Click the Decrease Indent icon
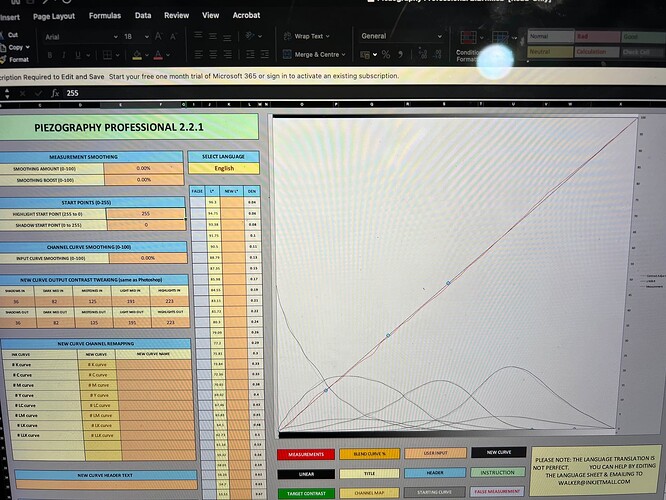This screenshot has height=500, width=666. click(x=250, y=54)
